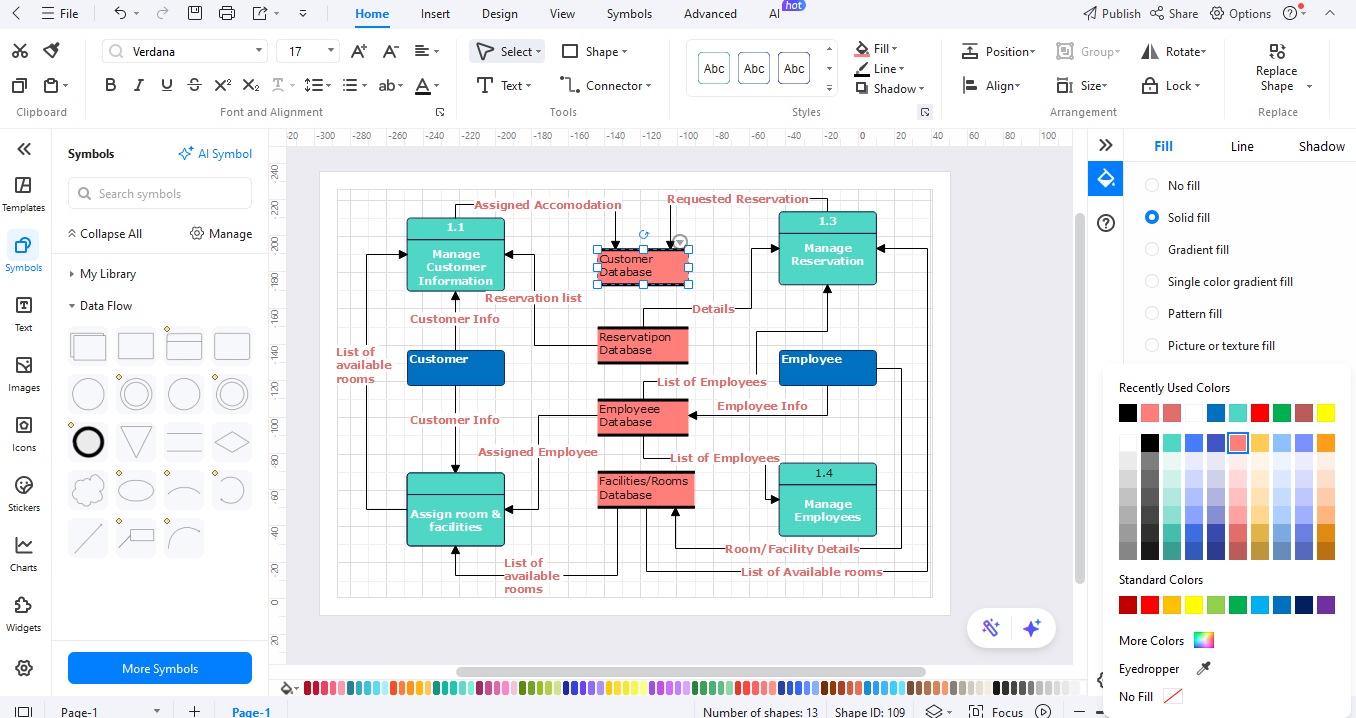Toggle Italic formatting

[x=139, y=86]
